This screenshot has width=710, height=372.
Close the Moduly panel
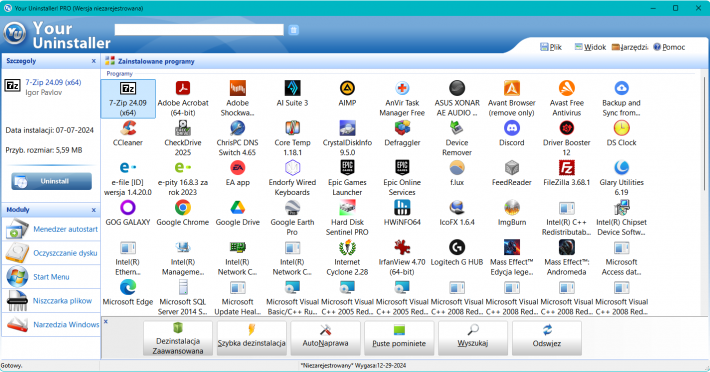94,210
